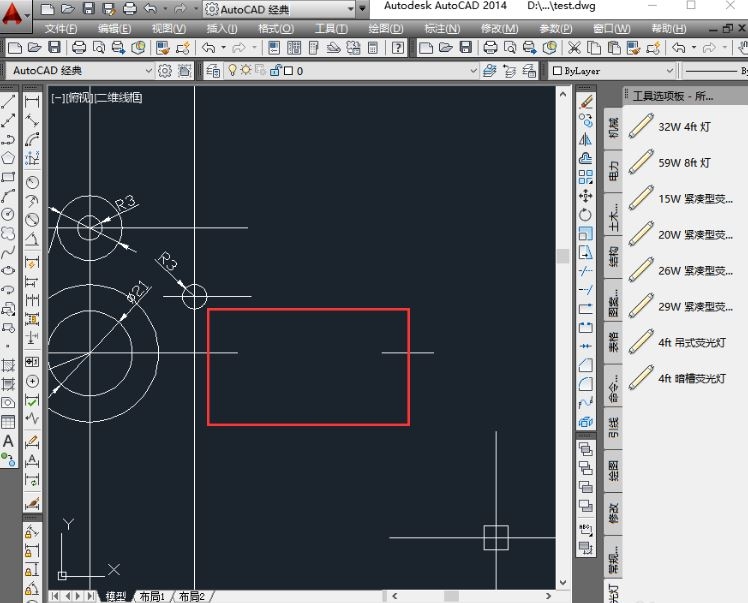Click the Linear dimension tool
This screenshot has width=748, height=603.
32,101
